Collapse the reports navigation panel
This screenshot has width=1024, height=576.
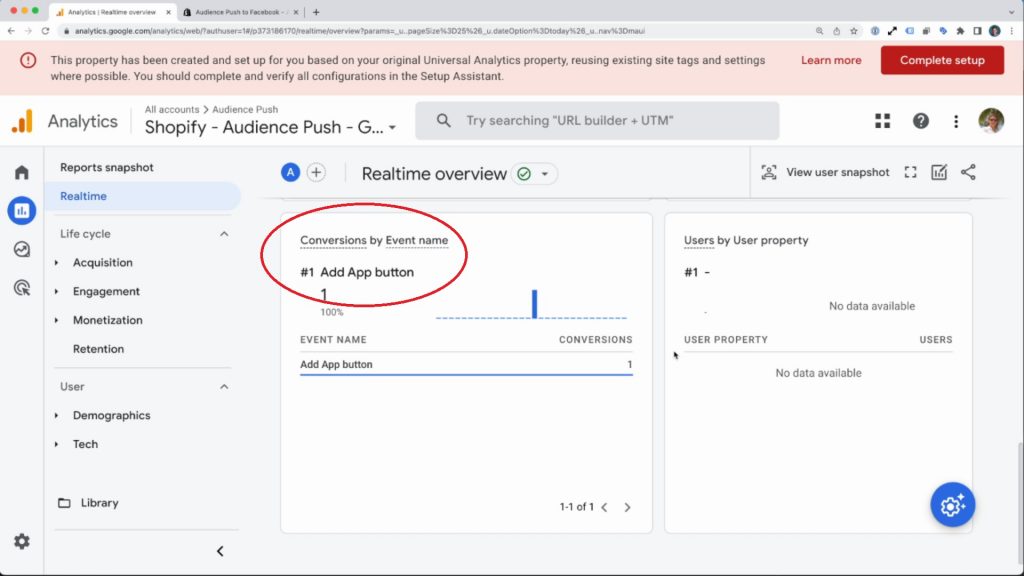pyautogui.click(x=220, y=551)
